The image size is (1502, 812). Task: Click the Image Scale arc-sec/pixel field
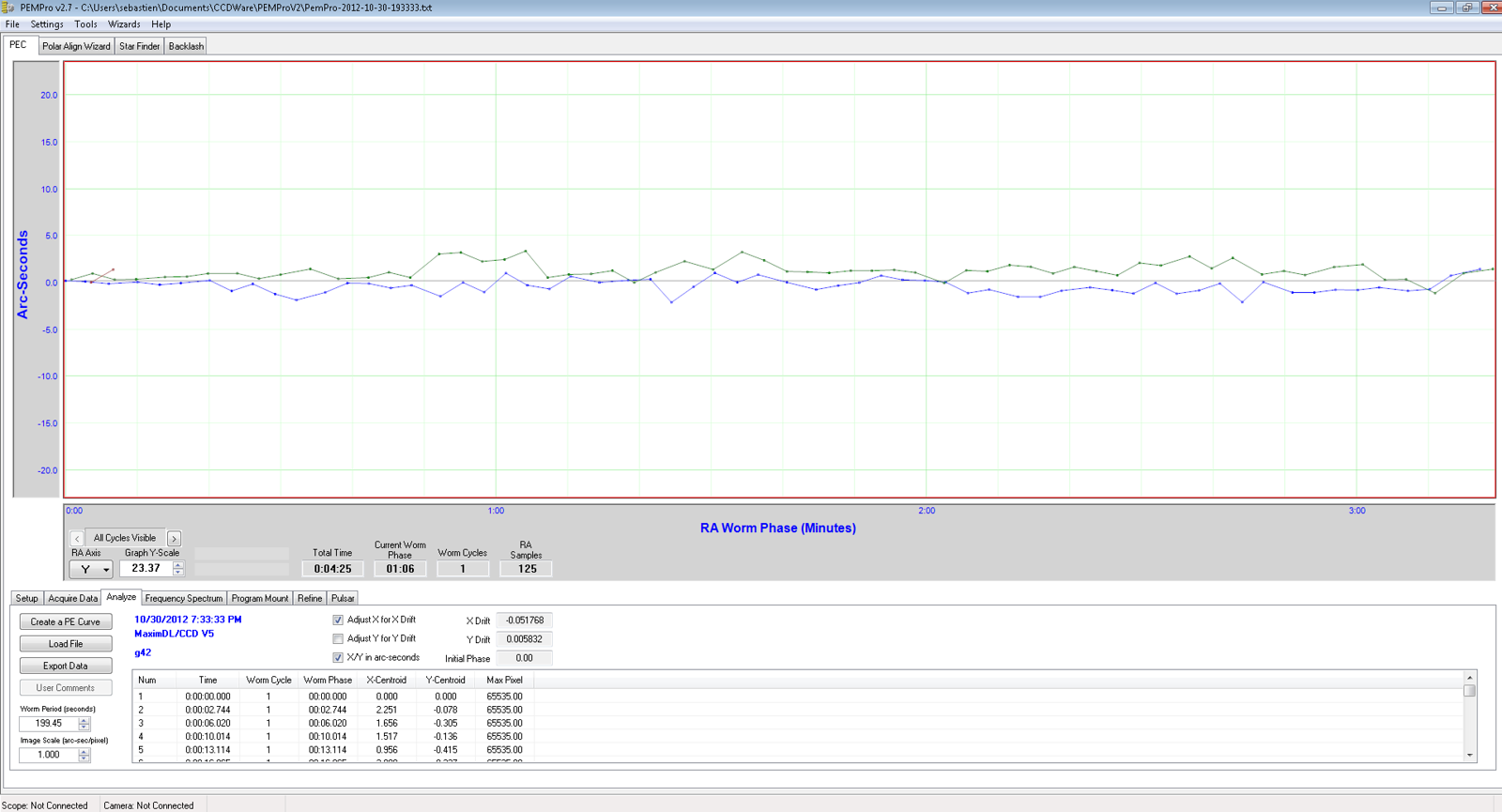point(49,755)
